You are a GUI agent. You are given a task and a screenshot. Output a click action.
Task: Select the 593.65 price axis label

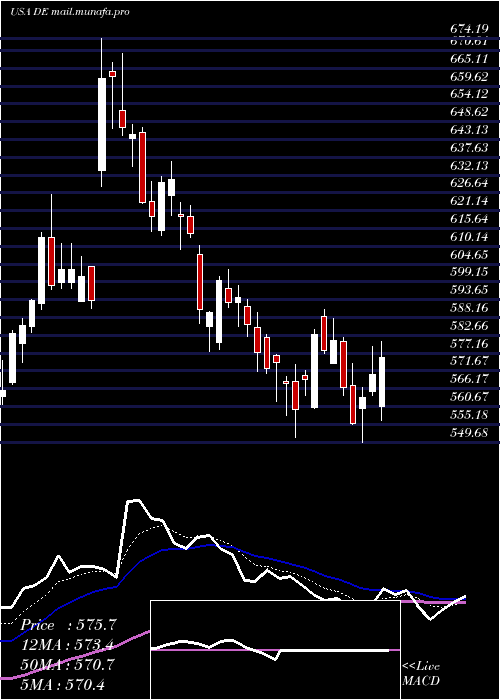point(469,290)
